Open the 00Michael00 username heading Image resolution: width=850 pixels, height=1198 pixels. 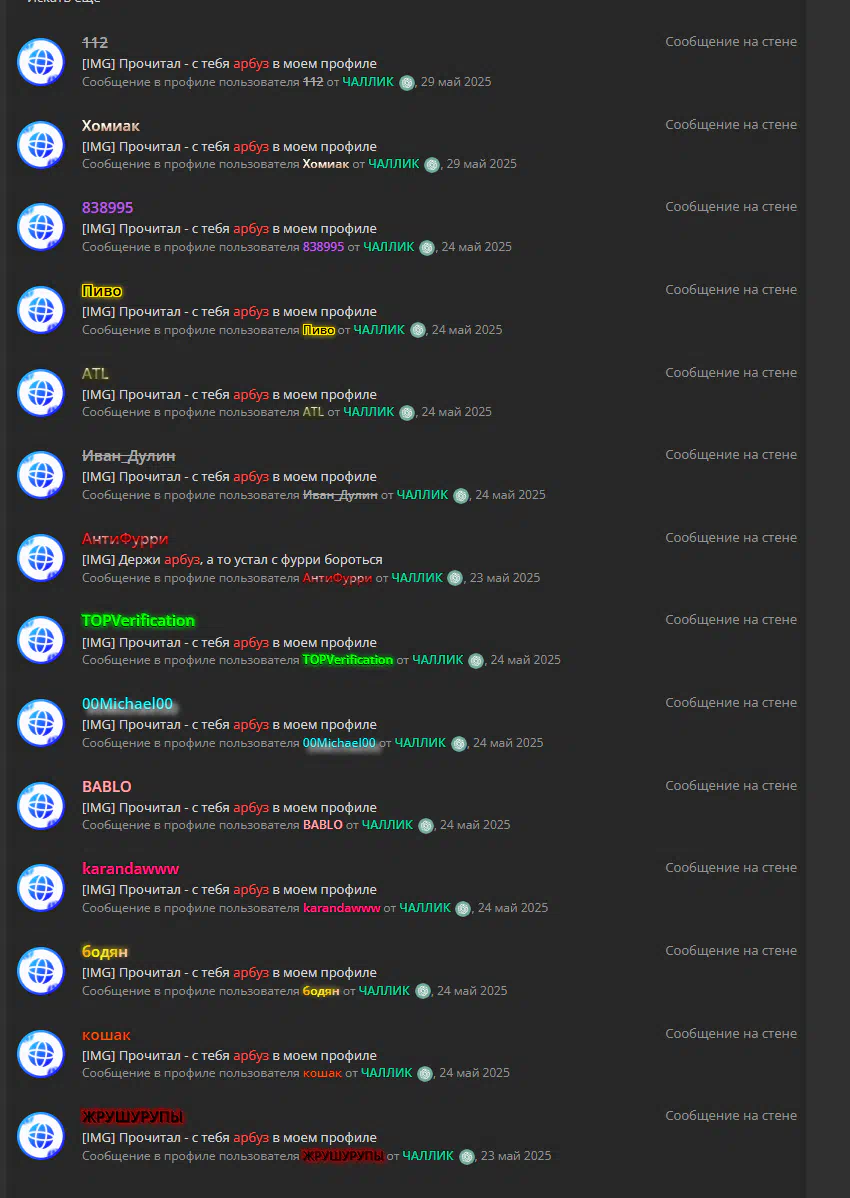click(x=128, y=704)
